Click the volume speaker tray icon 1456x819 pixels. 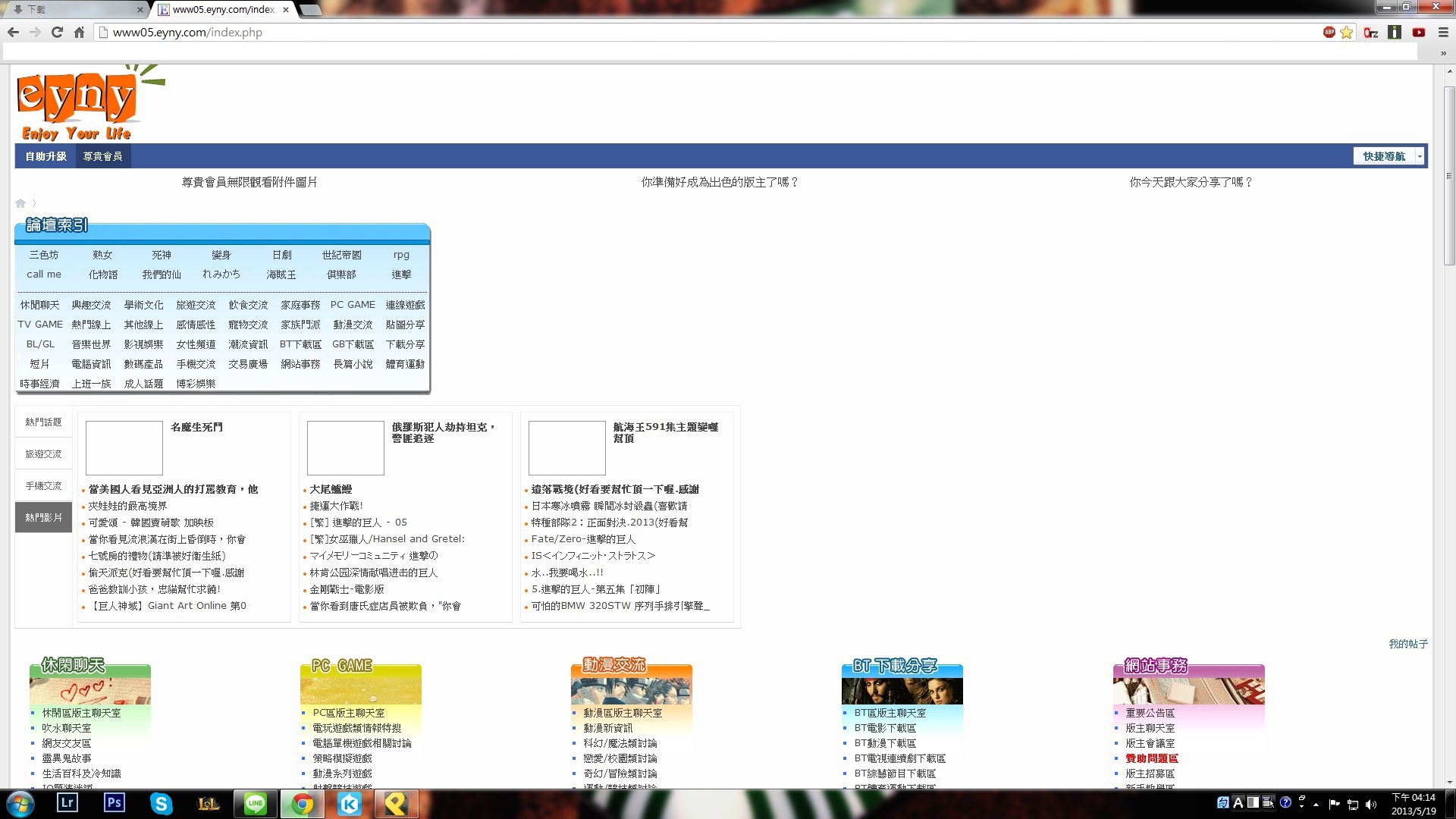point(1371,804)
